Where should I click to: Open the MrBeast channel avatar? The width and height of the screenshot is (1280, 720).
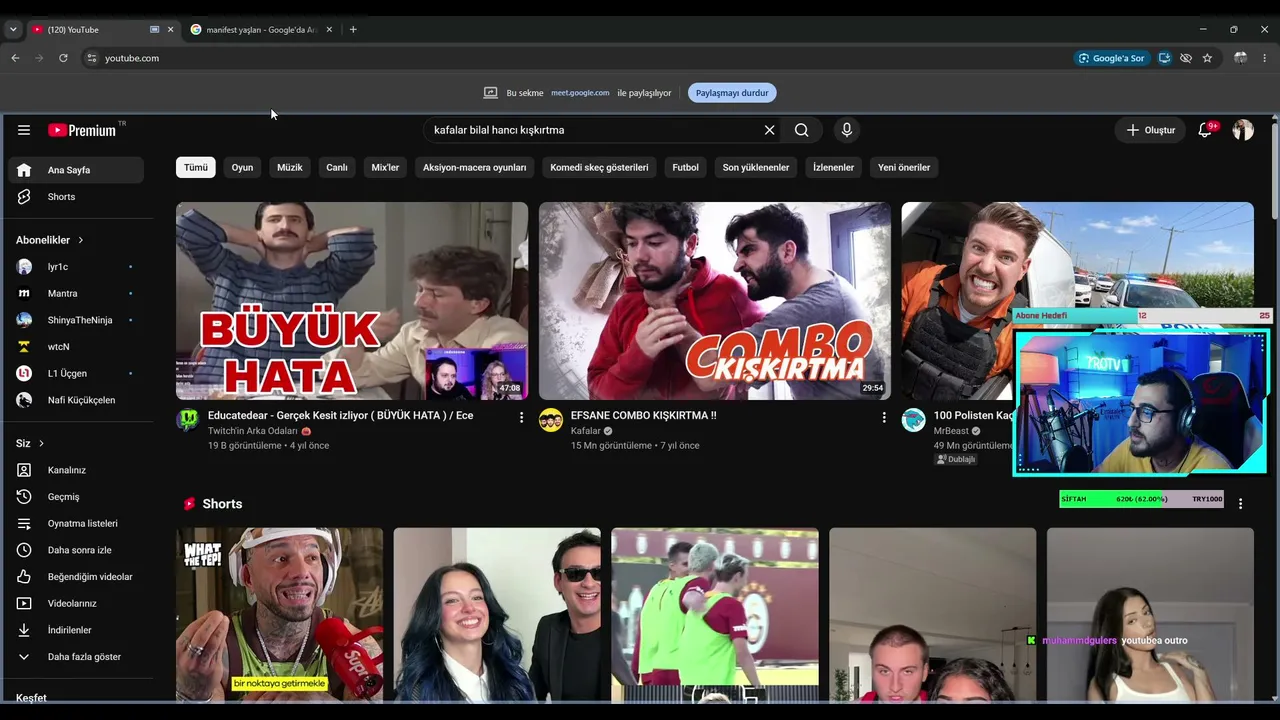tap(913, 420)
